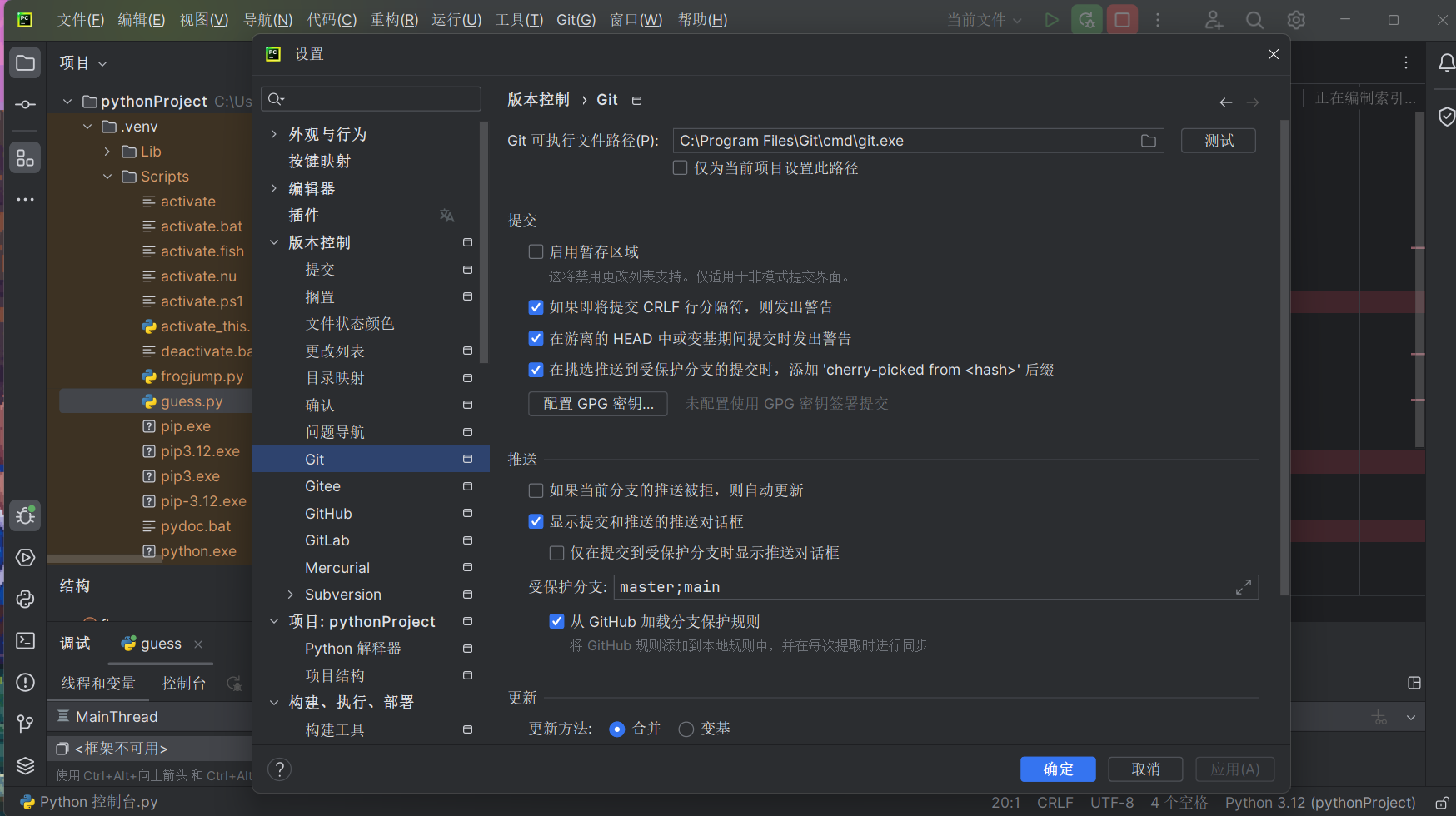Viewport: 1456px width, 816px height.
Task: Expand Subversion settings node
Action: coord(291,595)
